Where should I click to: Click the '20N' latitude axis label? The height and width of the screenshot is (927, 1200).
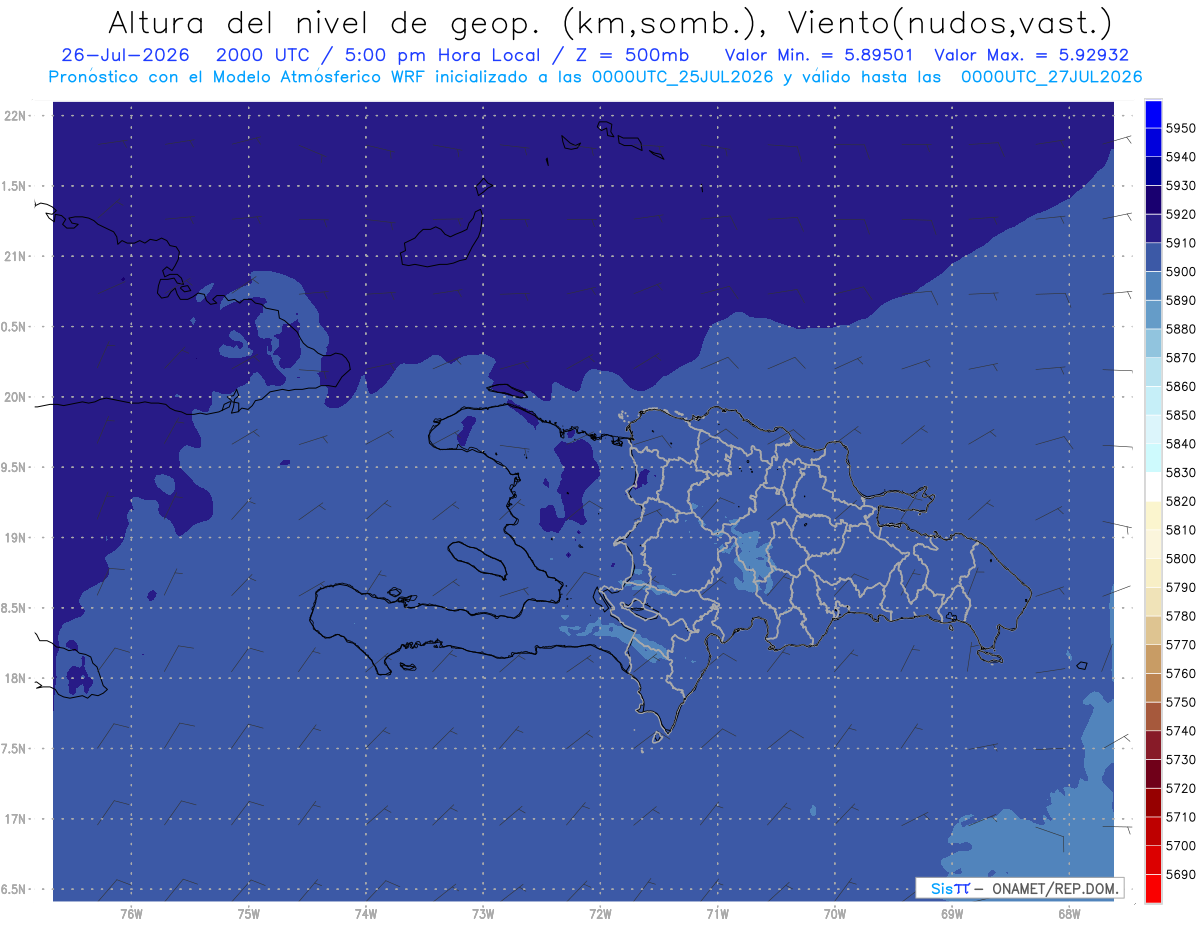point(17,397)
